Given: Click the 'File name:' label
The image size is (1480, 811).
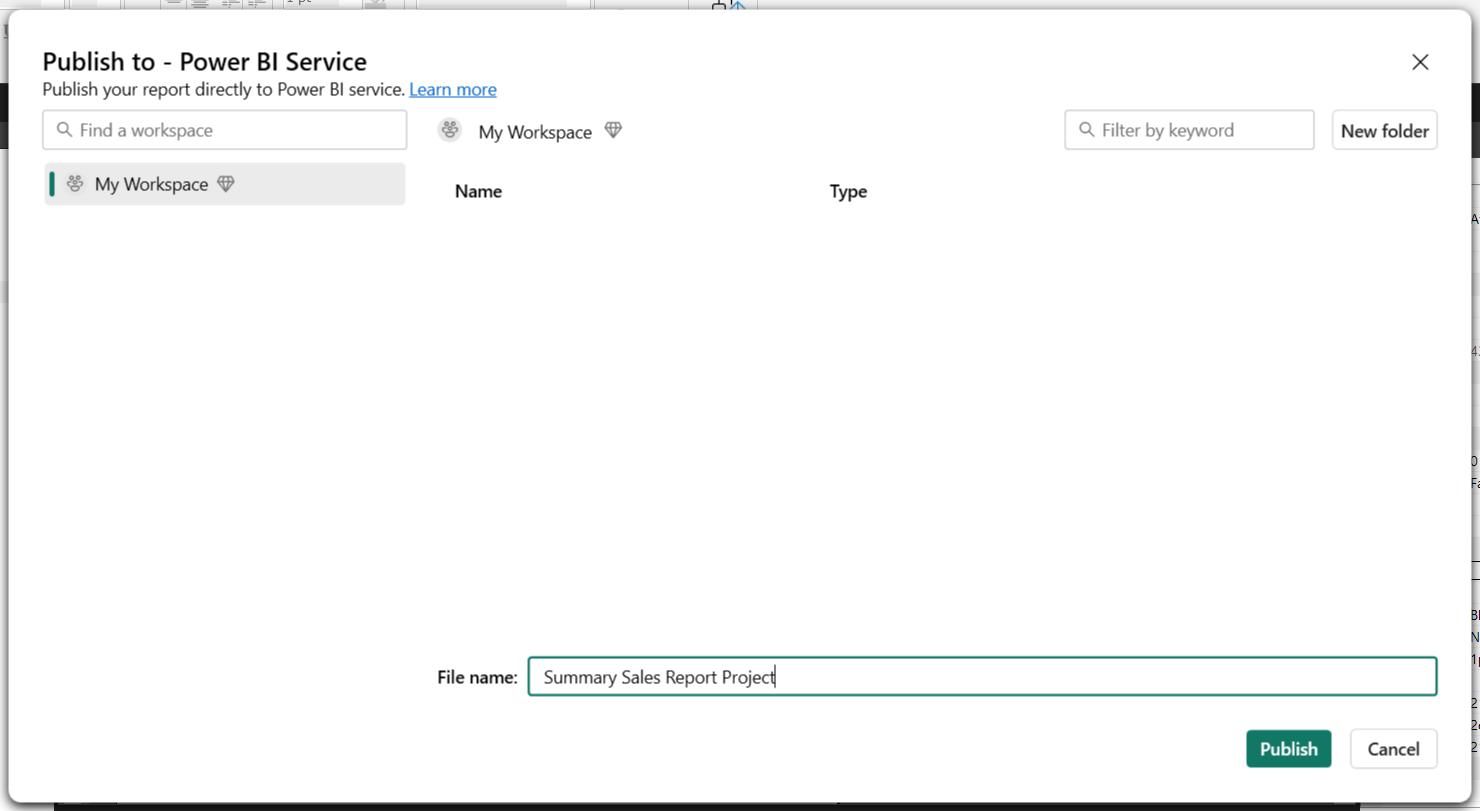Looking at the screenshot, I should [x=477, y=677].
